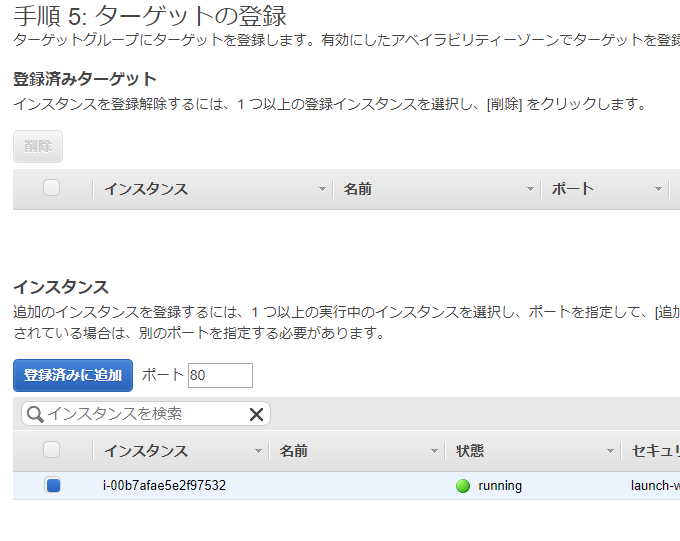Click the セキュリ column header
The image size is (680, 541).
(x=654, y=451)
